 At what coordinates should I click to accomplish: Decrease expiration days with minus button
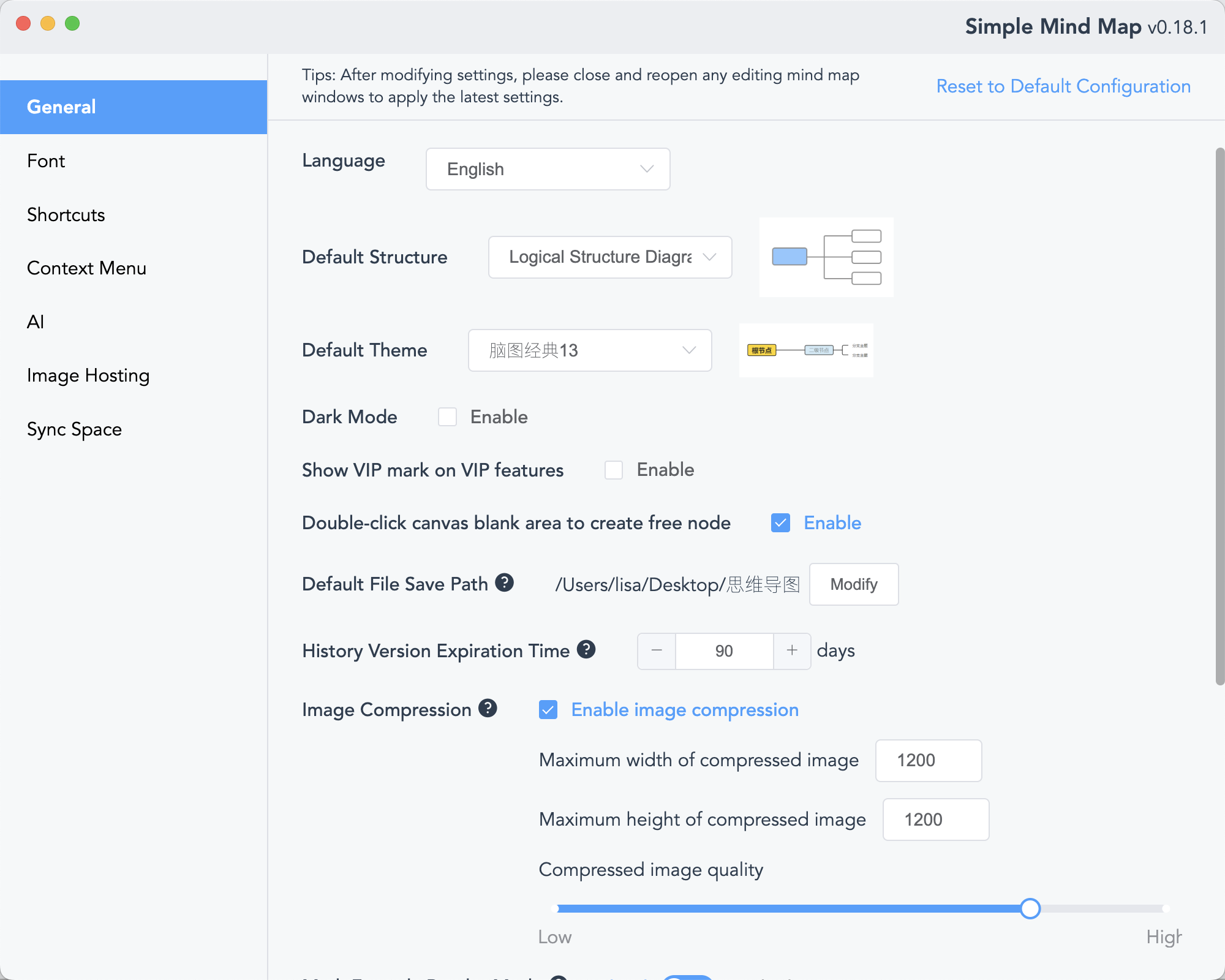pyautogui.click(x=657, y=650)
